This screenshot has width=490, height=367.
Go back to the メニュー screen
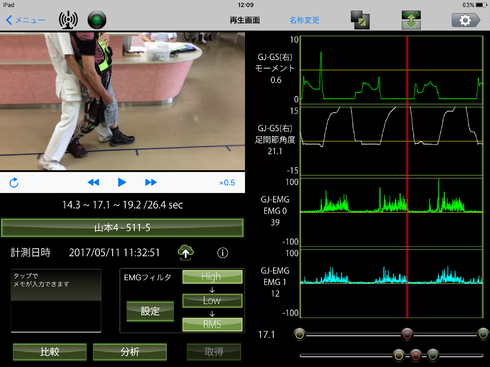[x=25, y=20]
